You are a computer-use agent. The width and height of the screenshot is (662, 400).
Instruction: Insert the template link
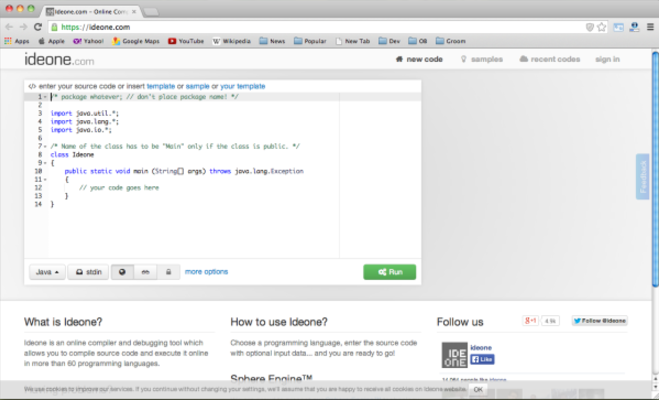(x=160, y=86)
